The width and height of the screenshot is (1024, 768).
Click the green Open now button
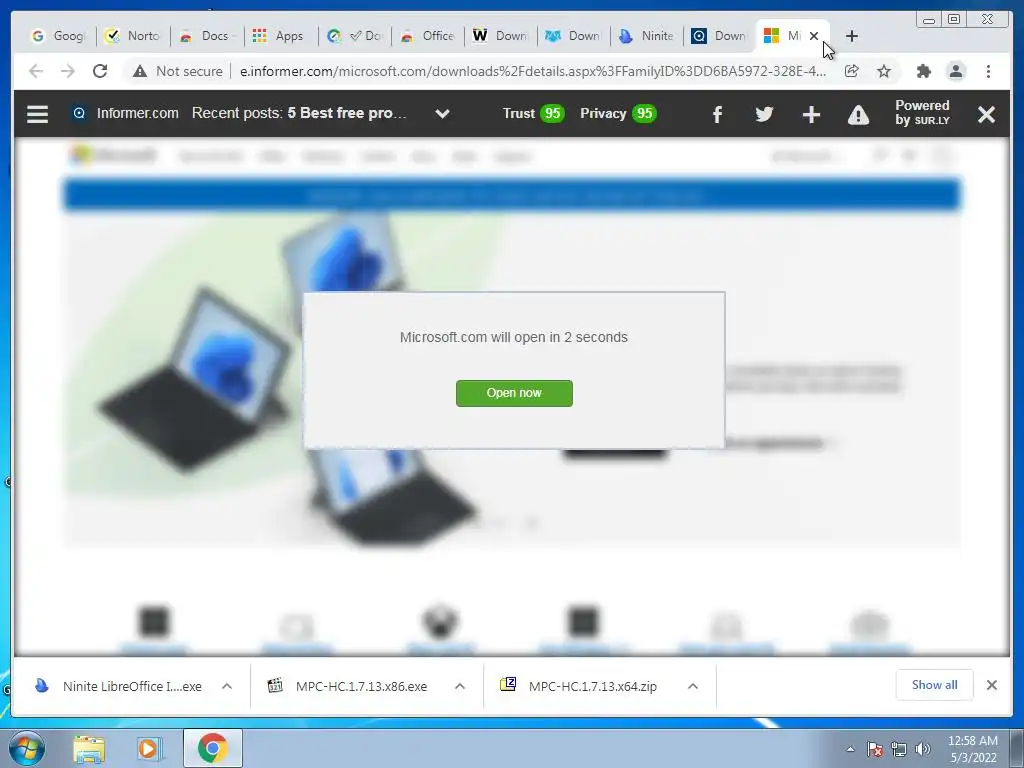click(514, 393)
